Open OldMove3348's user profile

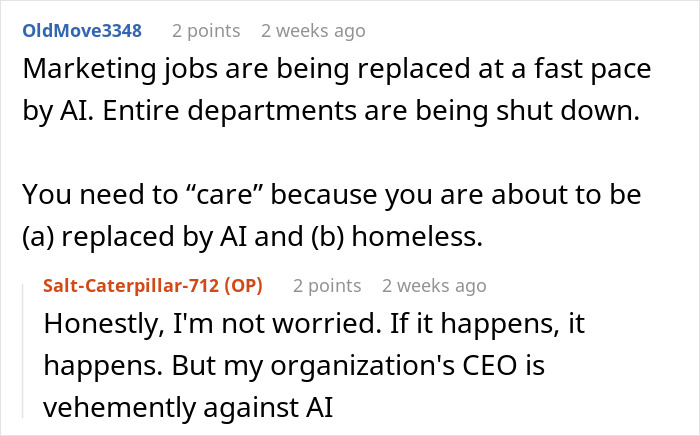tap(82, 31)
